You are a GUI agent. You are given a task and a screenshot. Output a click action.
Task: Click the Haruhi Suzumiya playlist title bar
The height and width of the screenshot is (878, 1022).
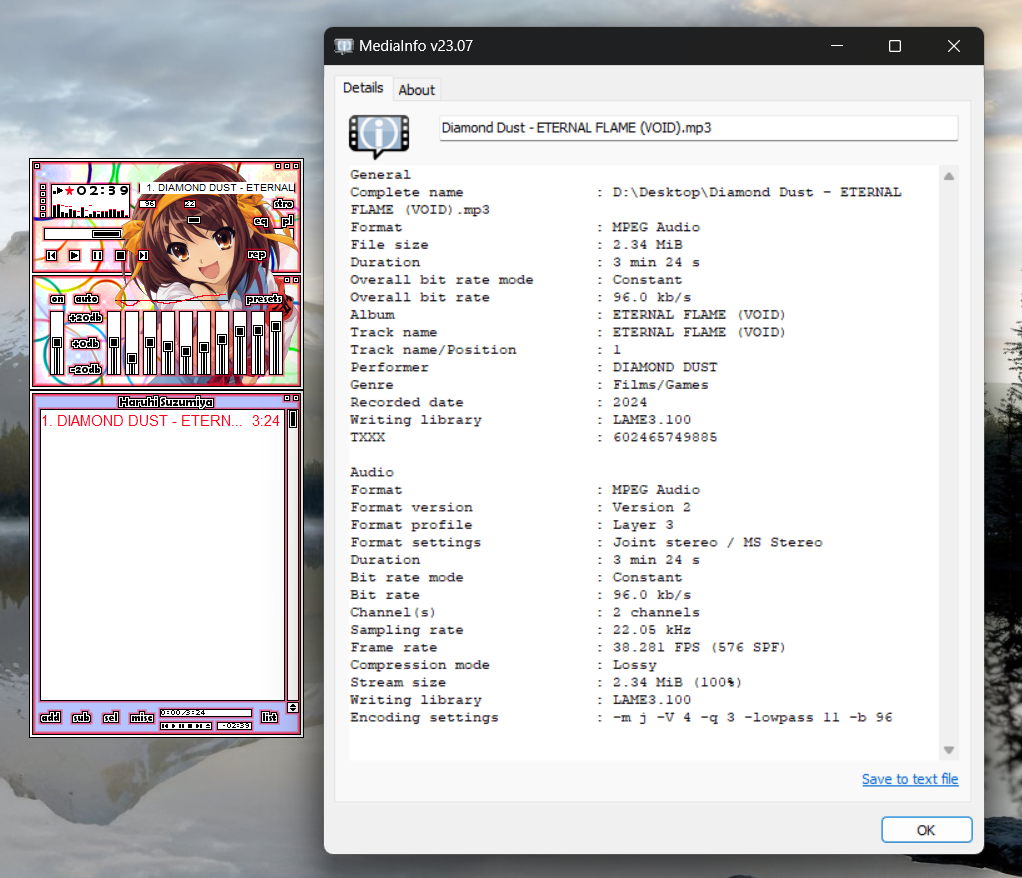point(166,402)
